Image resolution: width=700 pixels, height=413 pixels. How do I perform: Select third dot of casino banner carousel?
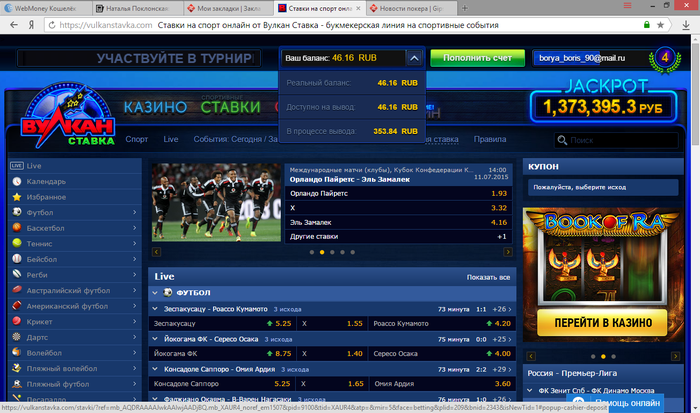(613, 357)
